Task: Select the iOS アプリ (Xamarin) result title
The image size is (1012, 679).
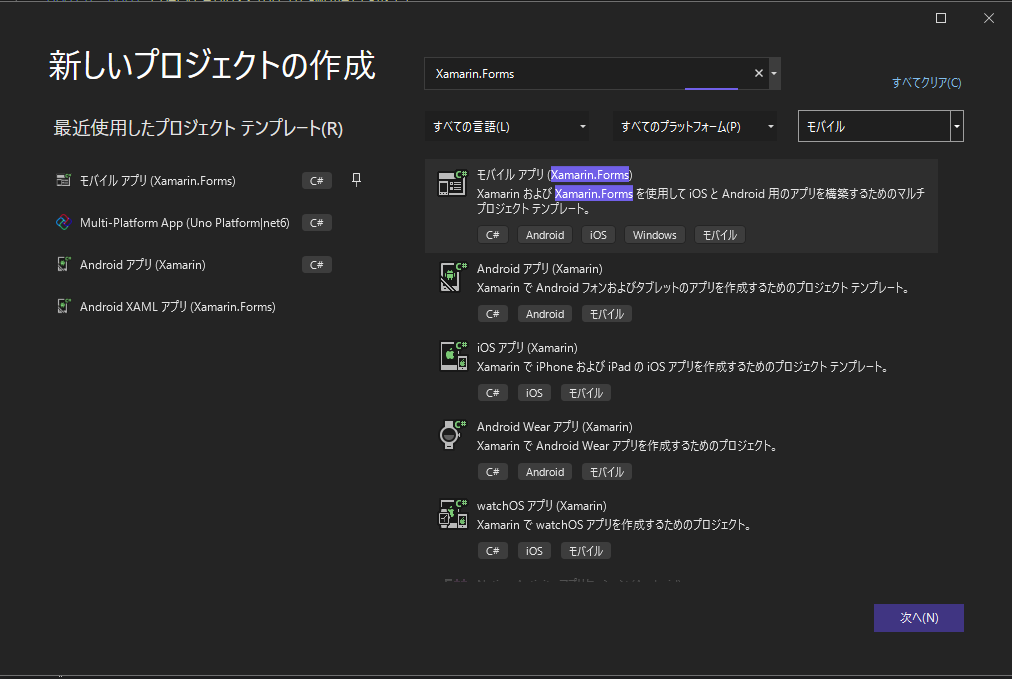Action: (x=527, y=347)
